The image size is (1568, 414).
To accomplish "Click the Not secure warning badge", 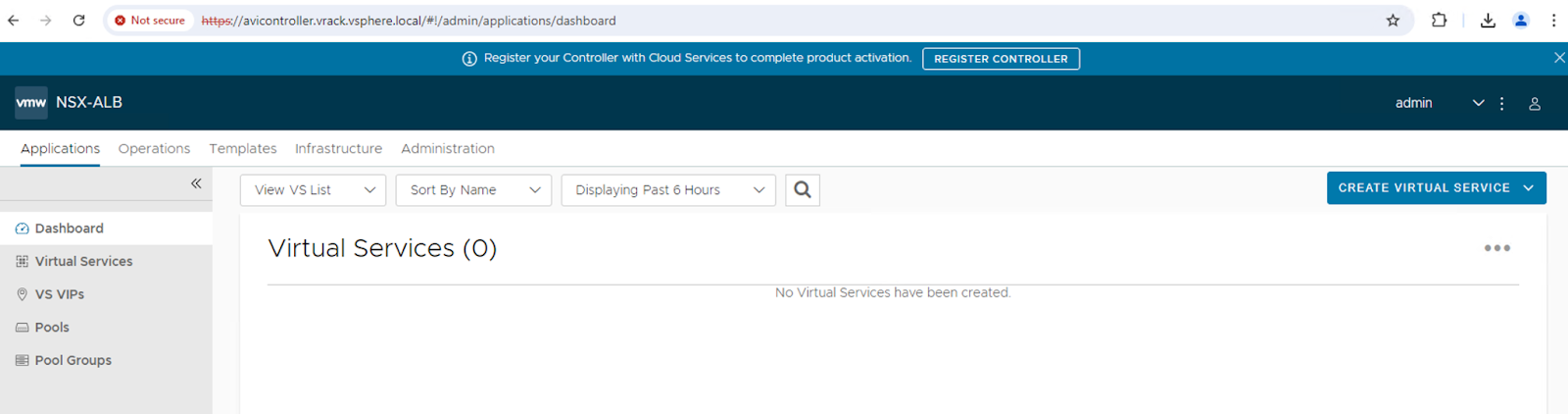I will (150, 20).
